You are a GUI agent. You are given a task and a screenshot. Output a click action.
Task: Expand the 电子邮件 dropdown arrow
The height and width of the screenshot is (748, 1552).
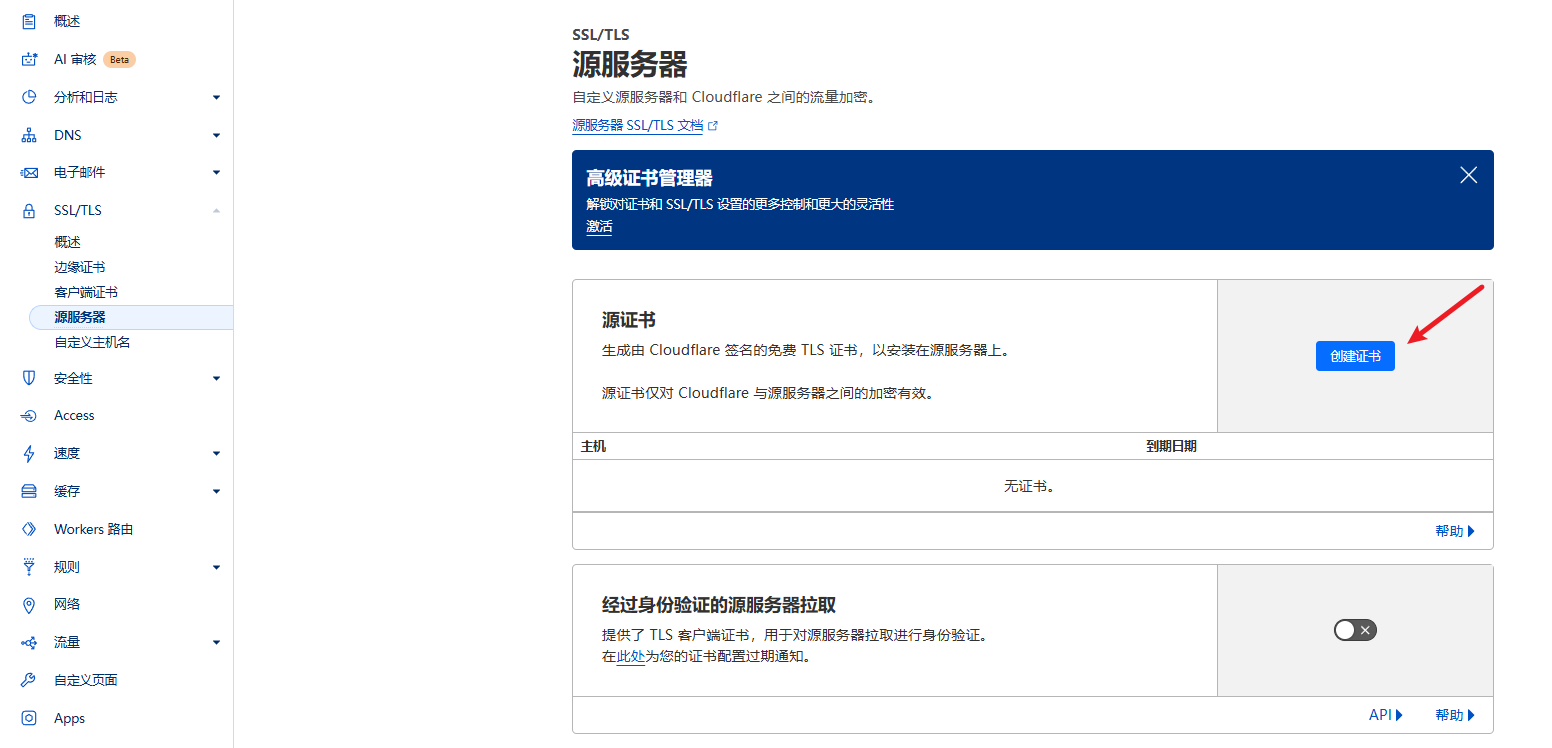[x=216, y=172]
